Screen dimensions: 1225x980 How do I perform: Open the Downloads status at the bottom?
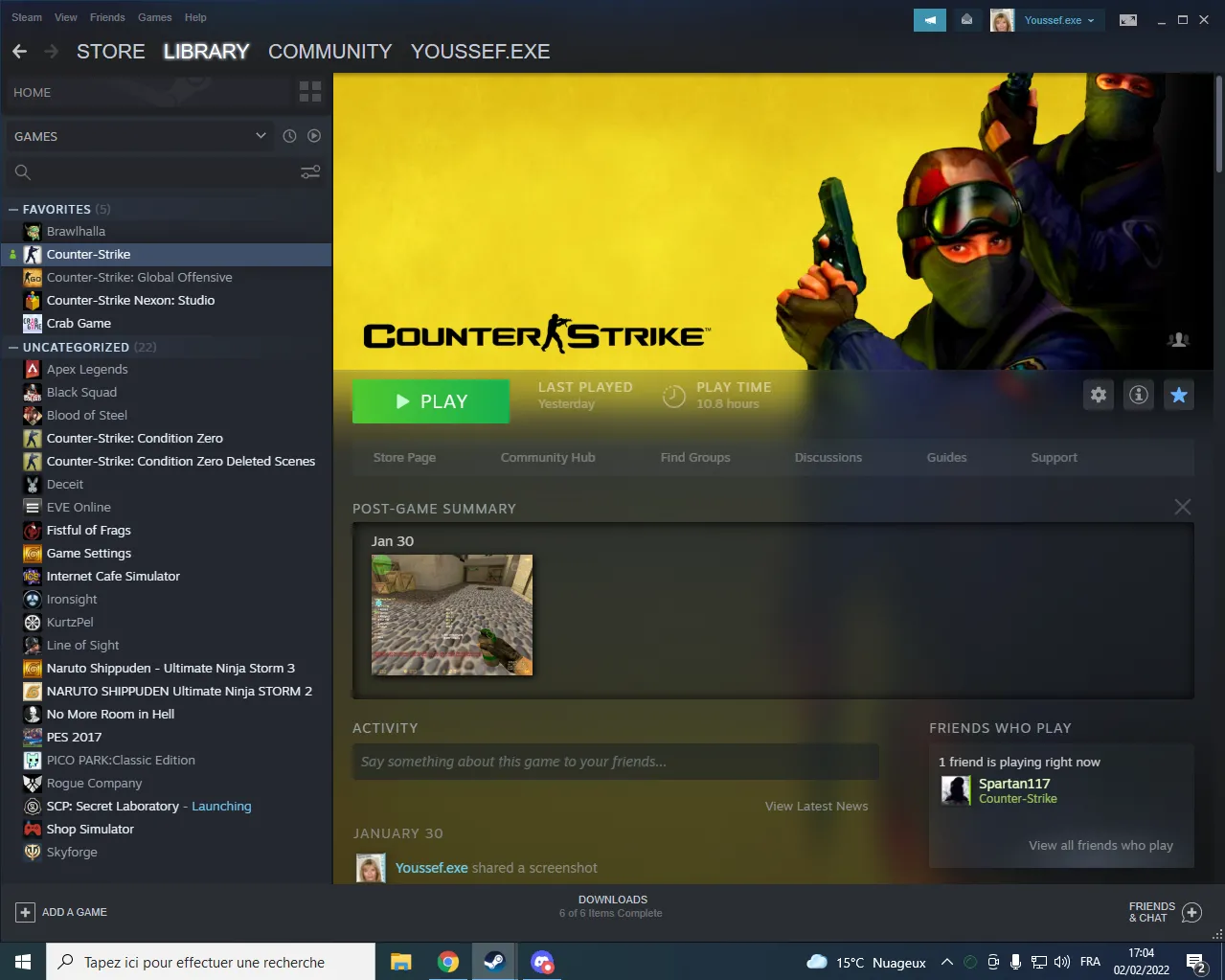click(x=612, y=906)
